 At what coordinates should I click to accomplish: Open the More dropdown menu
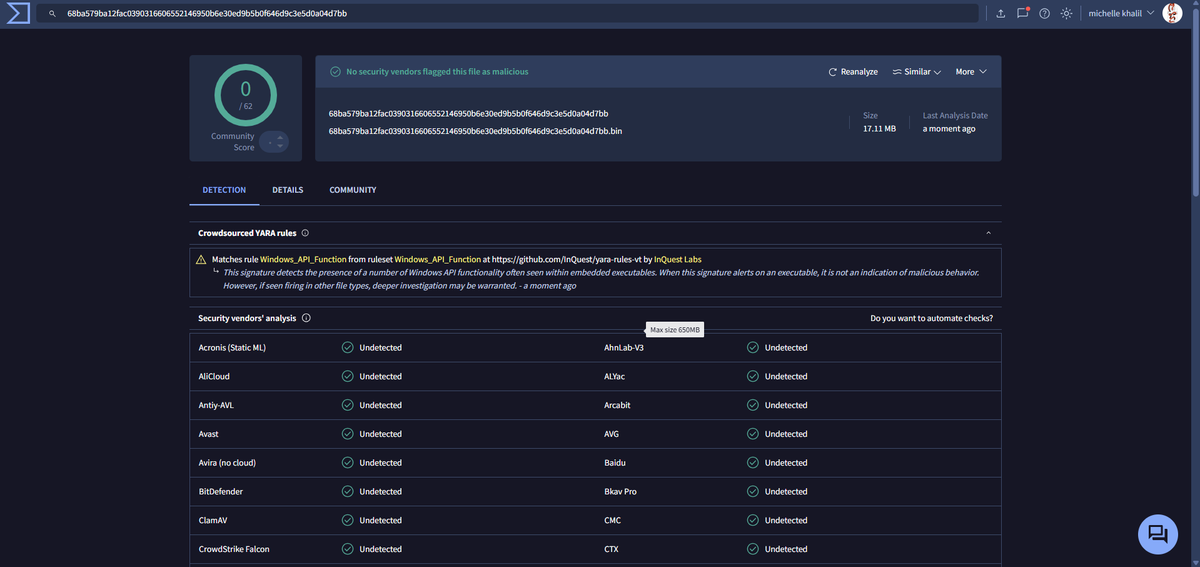tap(971, 72)
